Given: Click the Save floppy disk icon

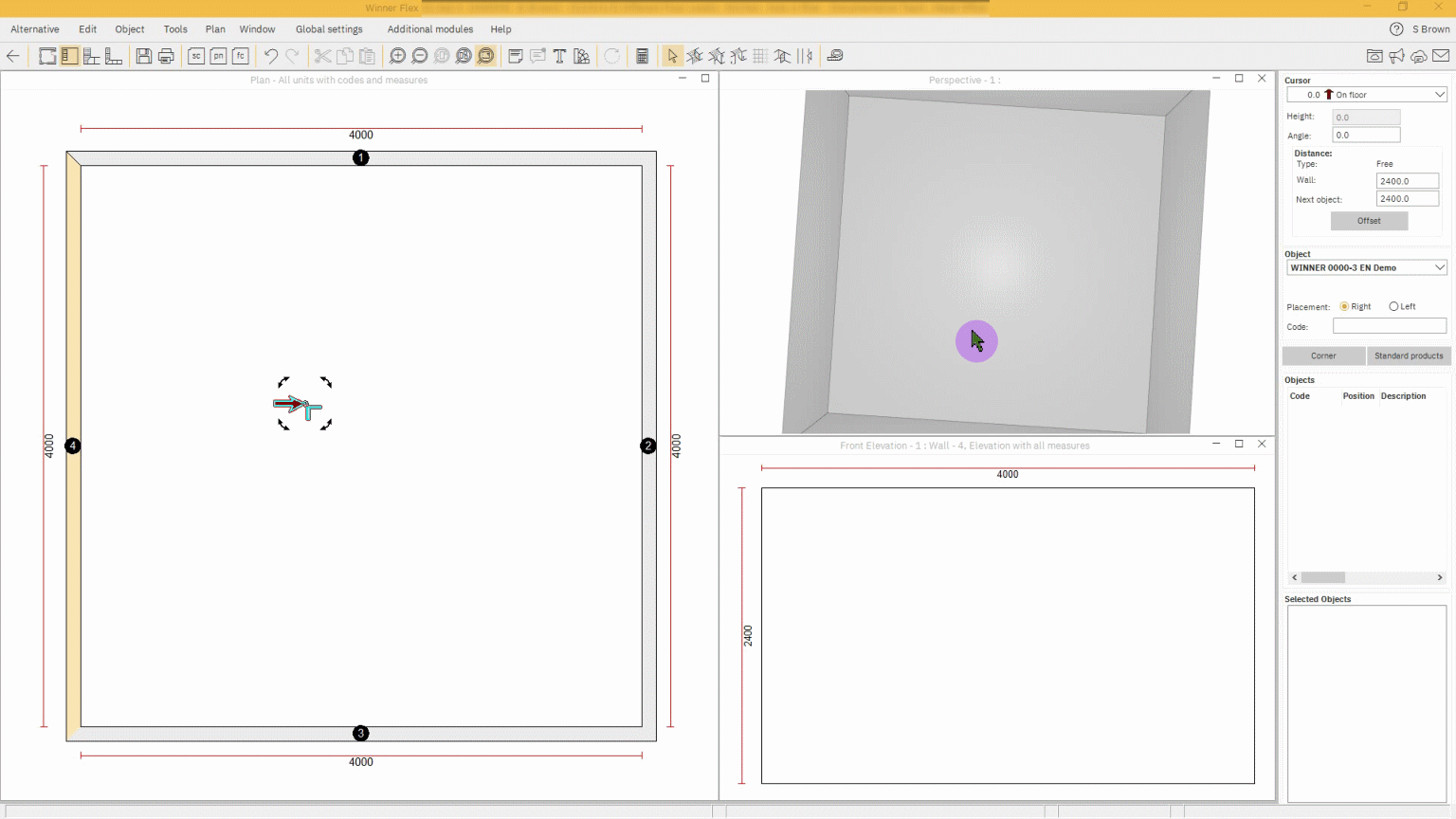Looking at the screenshot, I should [x=143, y=56].
